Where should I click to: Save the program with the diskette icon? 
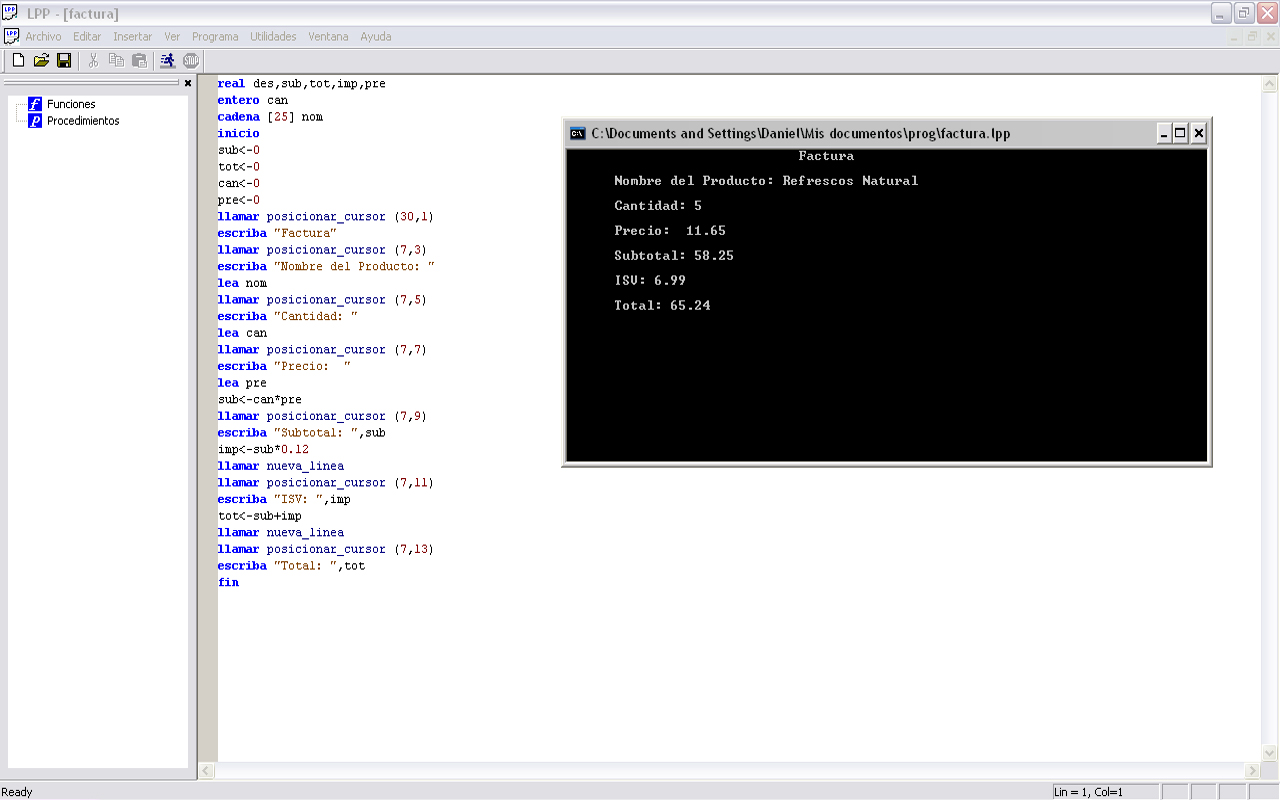pos(64,61)
